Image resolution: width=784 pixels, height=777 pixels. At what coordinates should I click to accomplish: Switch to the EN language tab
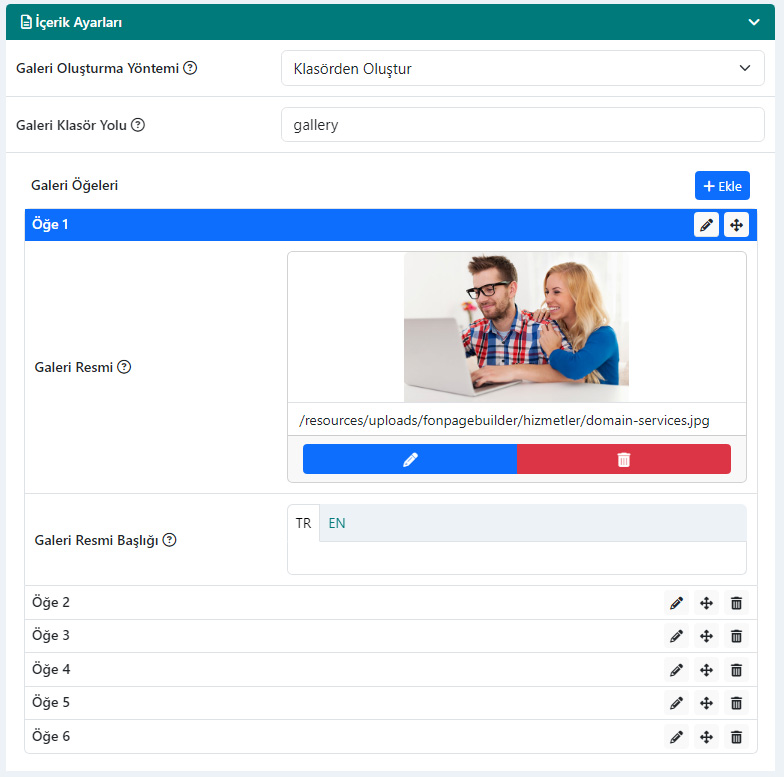click(336, 523)
